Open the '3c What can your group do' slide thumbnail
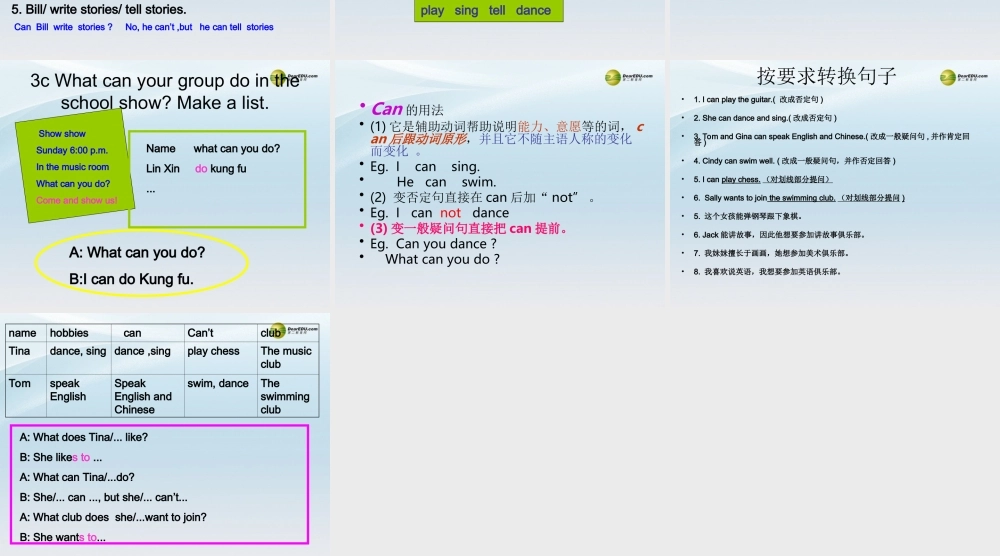Screen dimensions: 1000x556 click(165, 184)
